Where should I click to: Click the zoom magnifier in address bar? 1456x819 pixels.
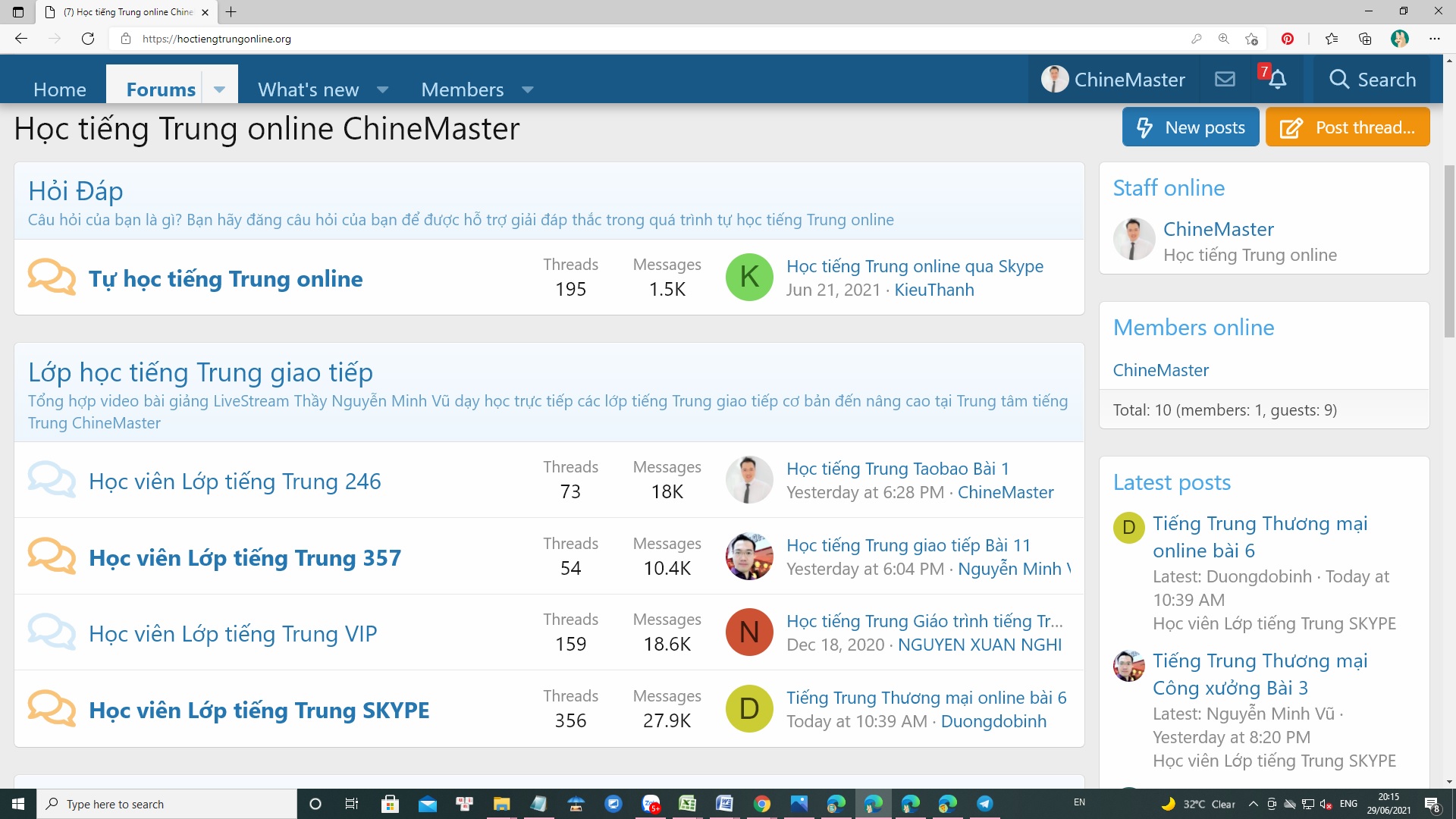tap(1223, 39)
